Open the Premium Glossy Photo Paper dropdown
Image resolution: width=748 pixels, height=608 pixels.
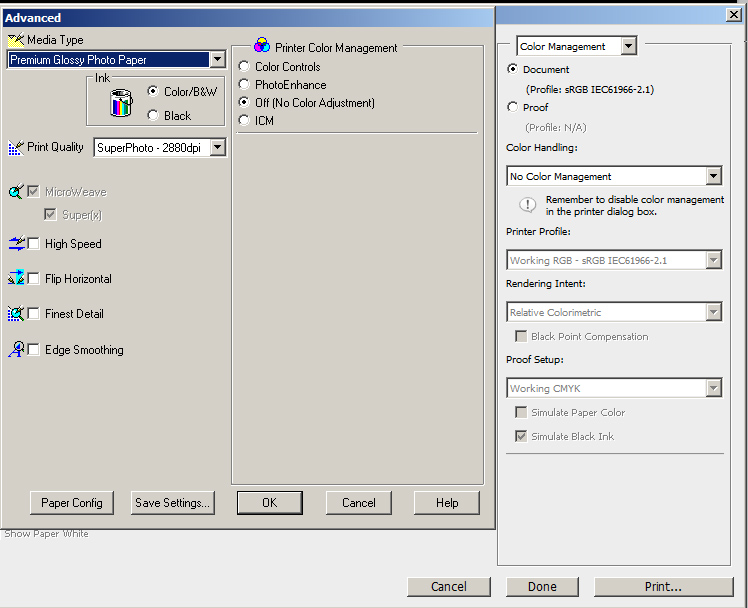click(x=217, y=60)
